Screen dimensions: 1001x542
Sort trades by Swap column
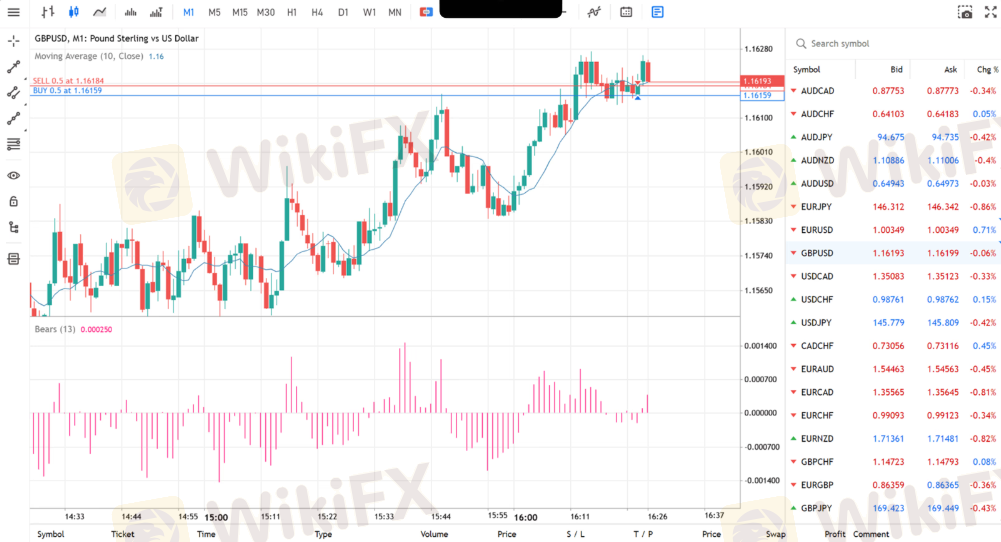[776, 534]
